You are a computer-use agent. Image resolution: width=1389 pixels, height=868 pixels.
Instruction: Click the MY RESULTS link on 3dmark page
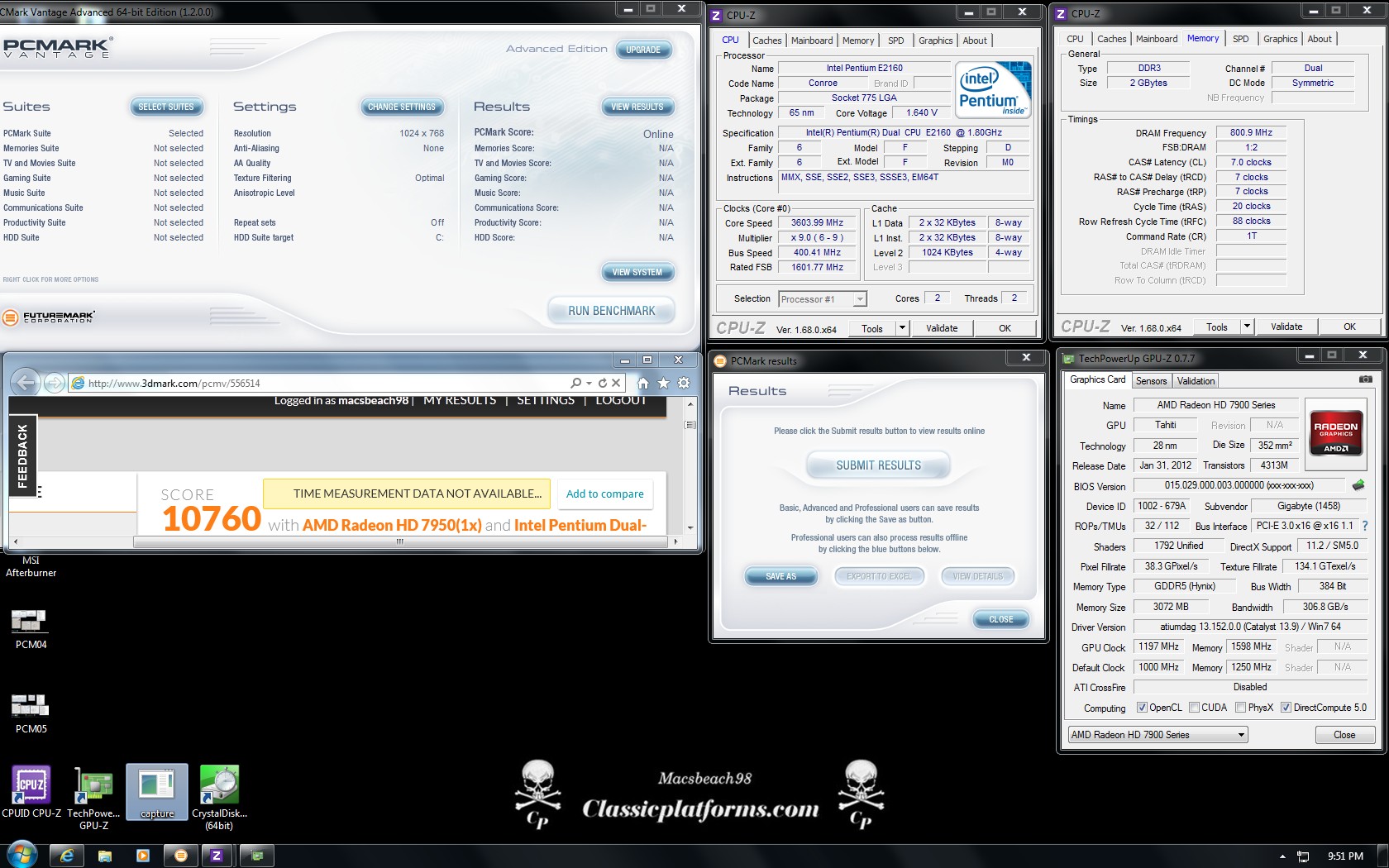(460, 400)
